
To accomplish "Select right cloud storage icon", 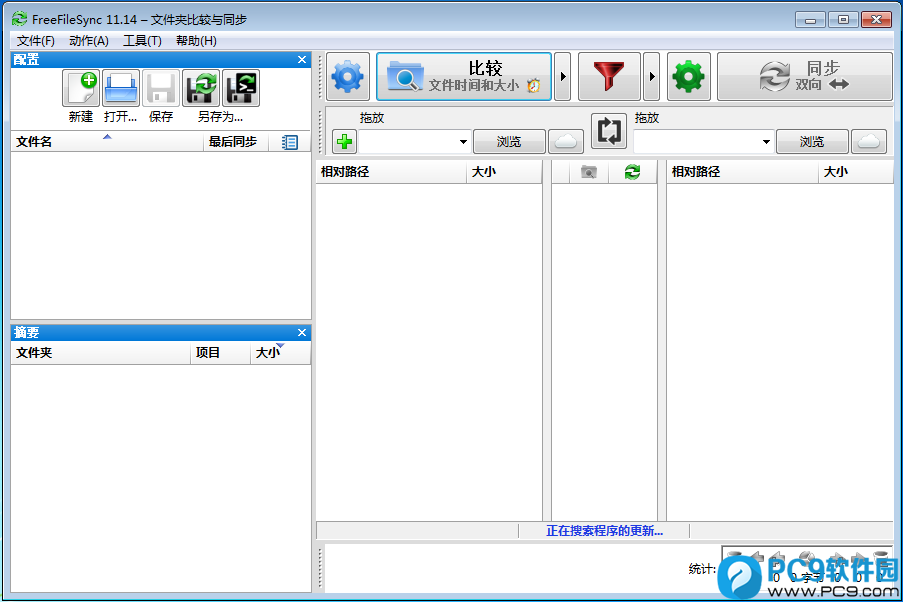I will click(868, 142).
